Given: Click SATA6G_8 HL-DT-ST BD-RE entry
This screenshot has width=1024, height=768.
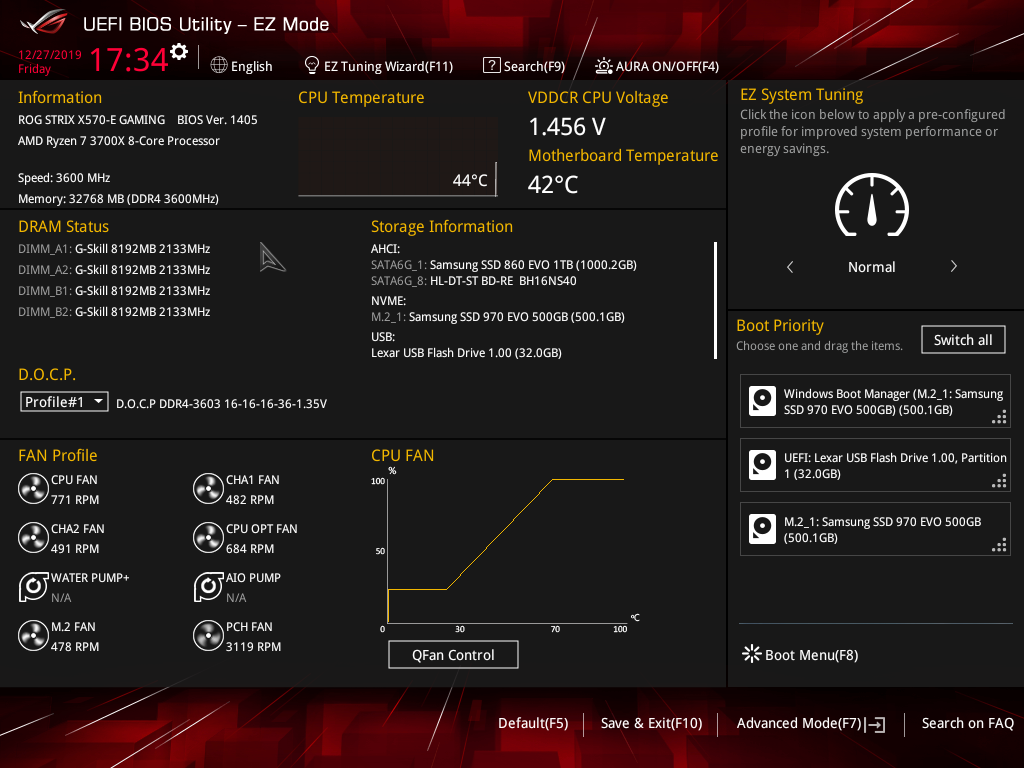Looking at the screenshot, I should tap(473, 281).
